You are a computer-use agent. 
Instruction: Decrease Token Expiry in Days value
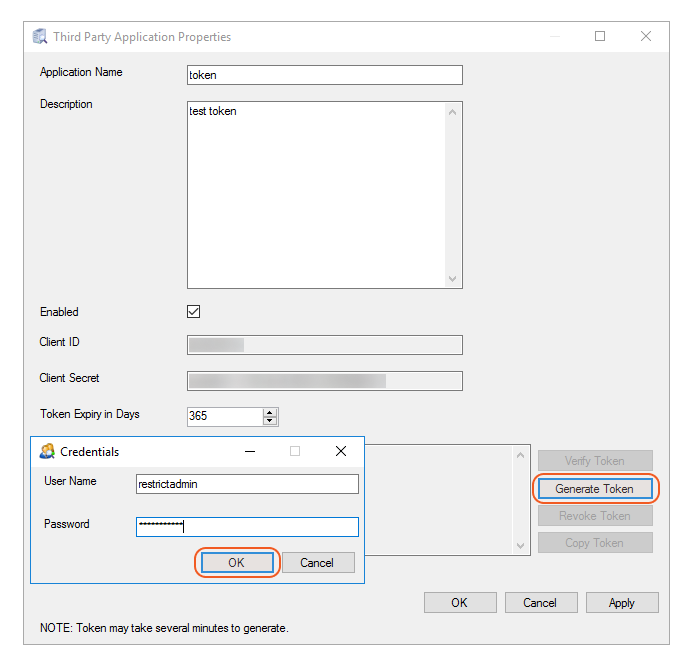(270, 420)
